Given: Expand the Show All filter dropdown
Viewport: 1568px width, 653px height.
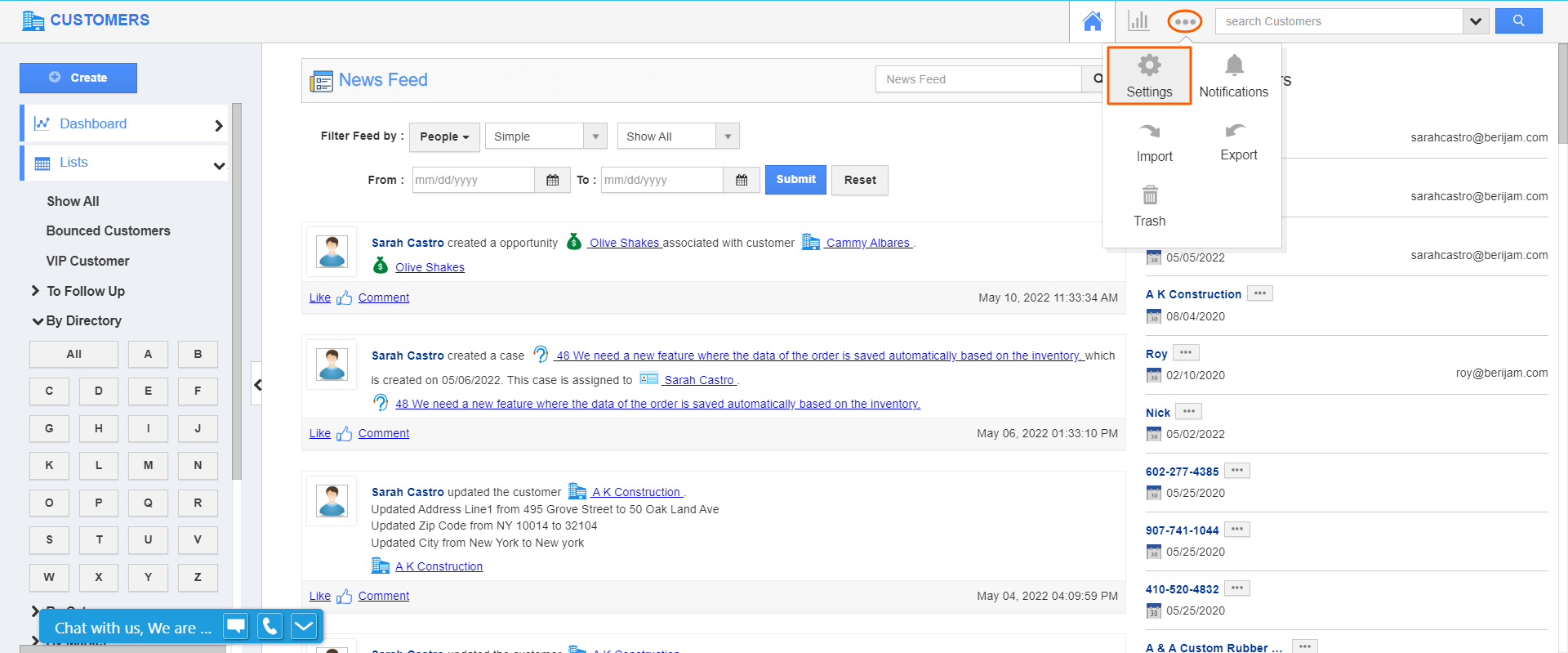Looking at the screenshot, I should click(x=727, y=136).
